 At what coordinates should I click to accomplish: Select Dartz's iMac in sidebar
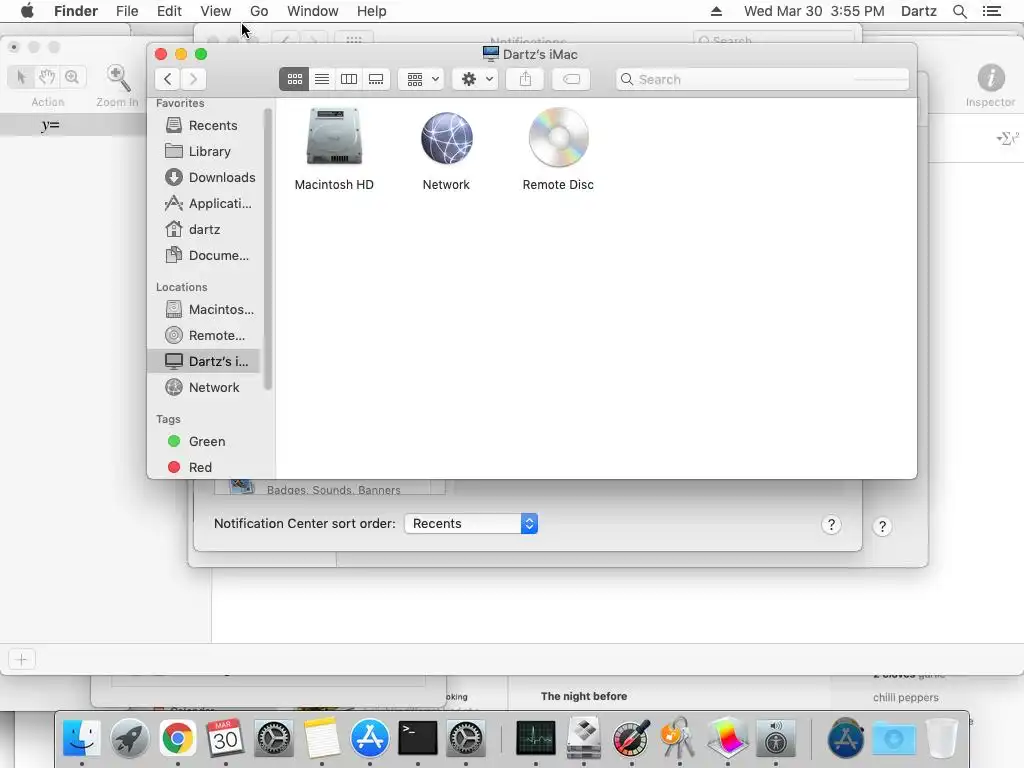point(203,361)
